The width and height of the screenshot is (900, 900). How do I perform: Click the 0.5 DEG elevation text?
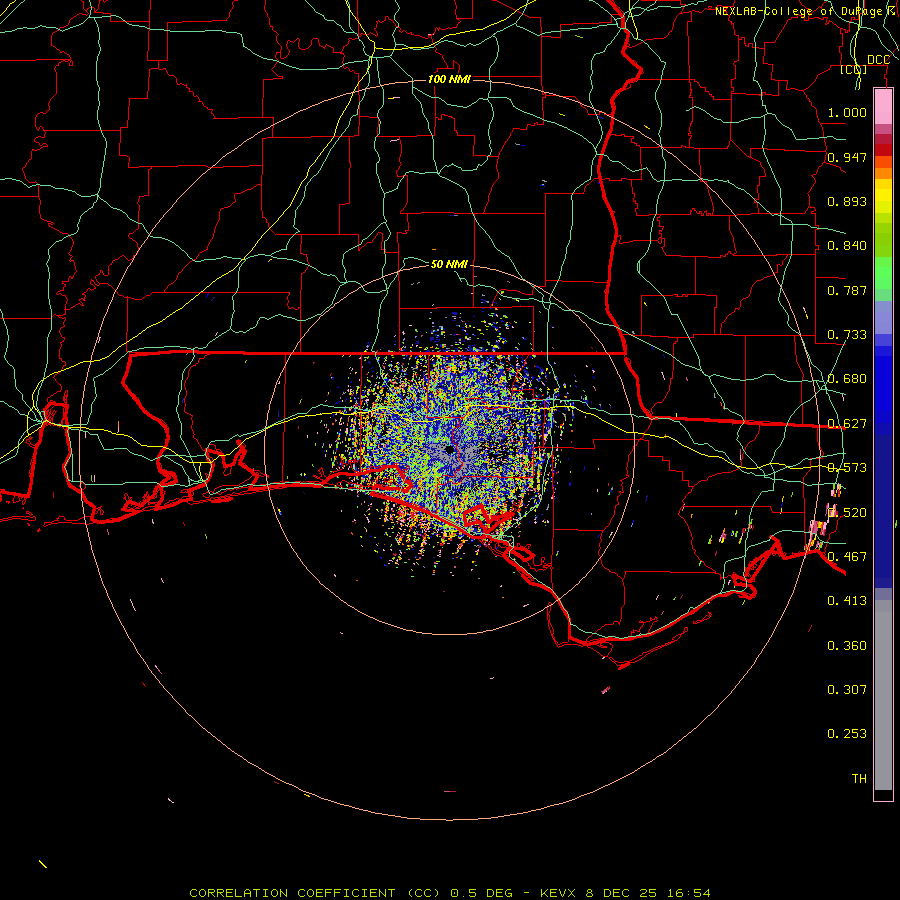pyautogui.click(x=481, y=893)
